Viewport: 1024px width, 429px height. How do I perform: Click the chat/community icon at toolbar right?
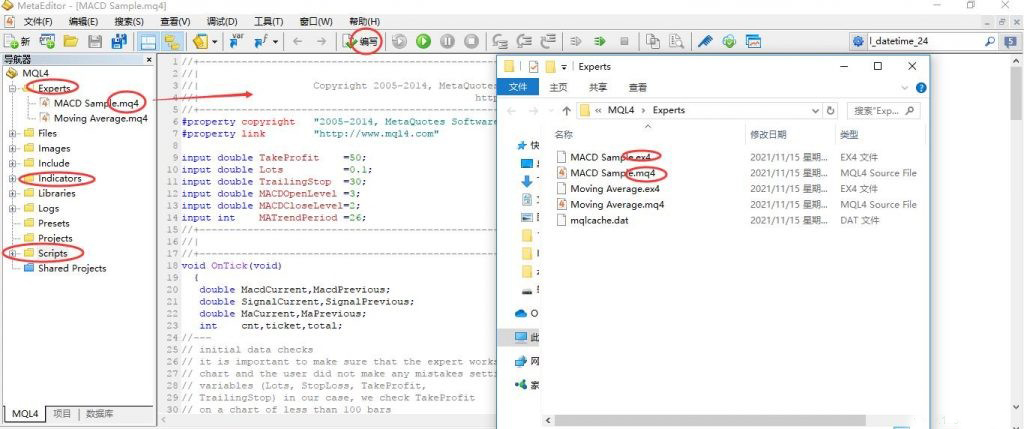[1010, 41]
